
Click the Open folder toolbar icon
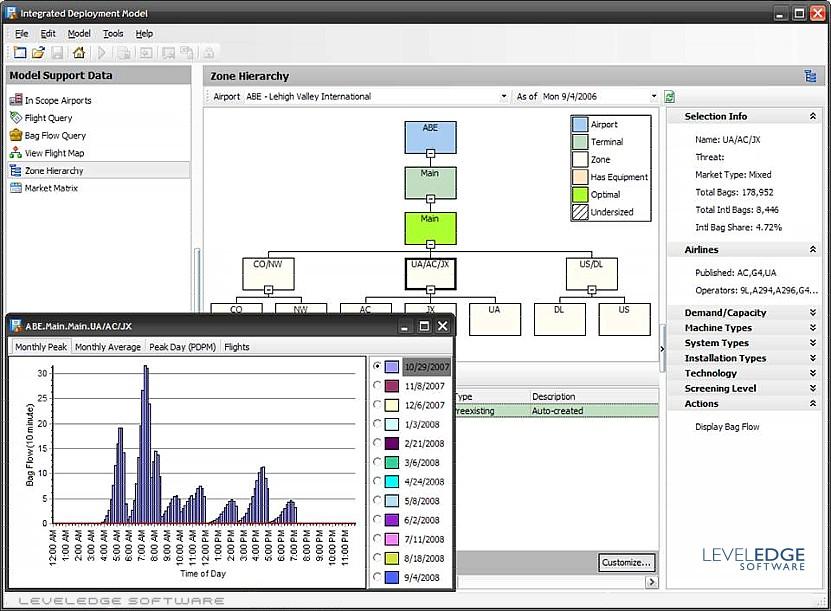(38, 52)
